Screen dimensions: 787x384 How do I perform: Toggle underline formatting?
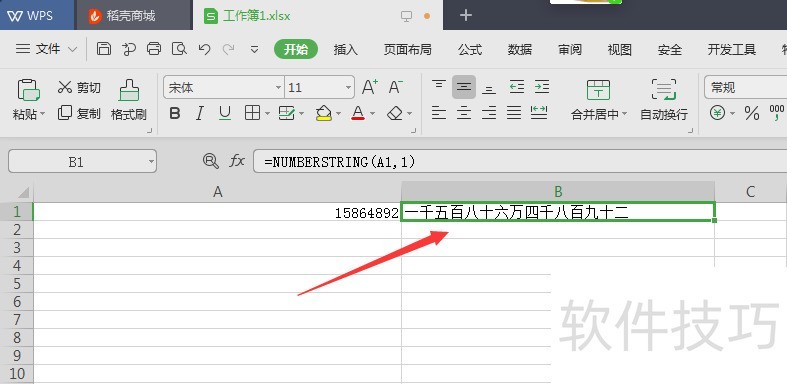click(x=225, y=113)
